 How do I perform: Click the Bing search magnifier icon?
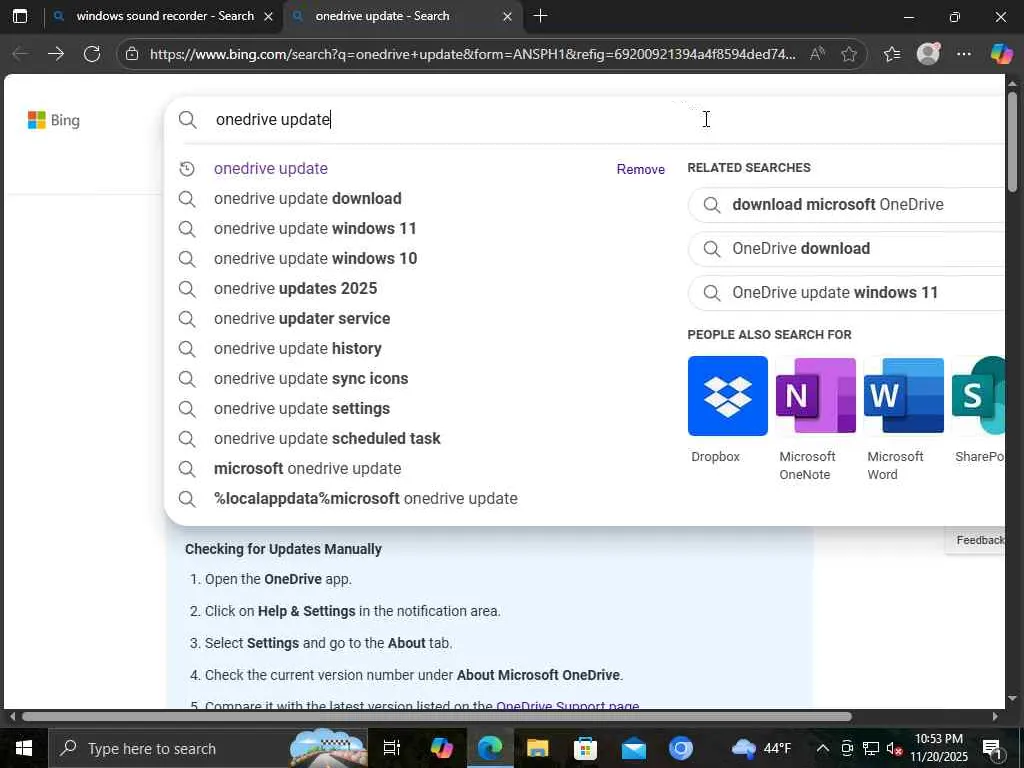coord(187,120)
